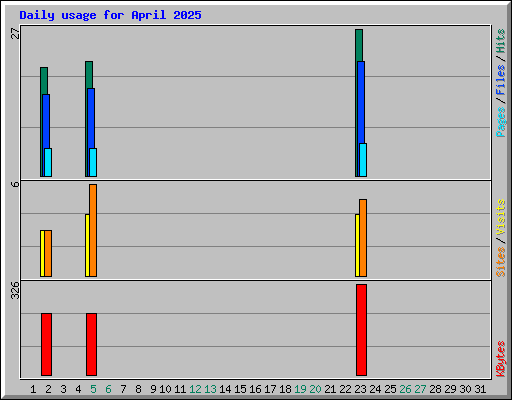Viewport: 512px width, 400px height.
Task: Click green day label 12 on x-axis
Action: (x=195, y=389)
